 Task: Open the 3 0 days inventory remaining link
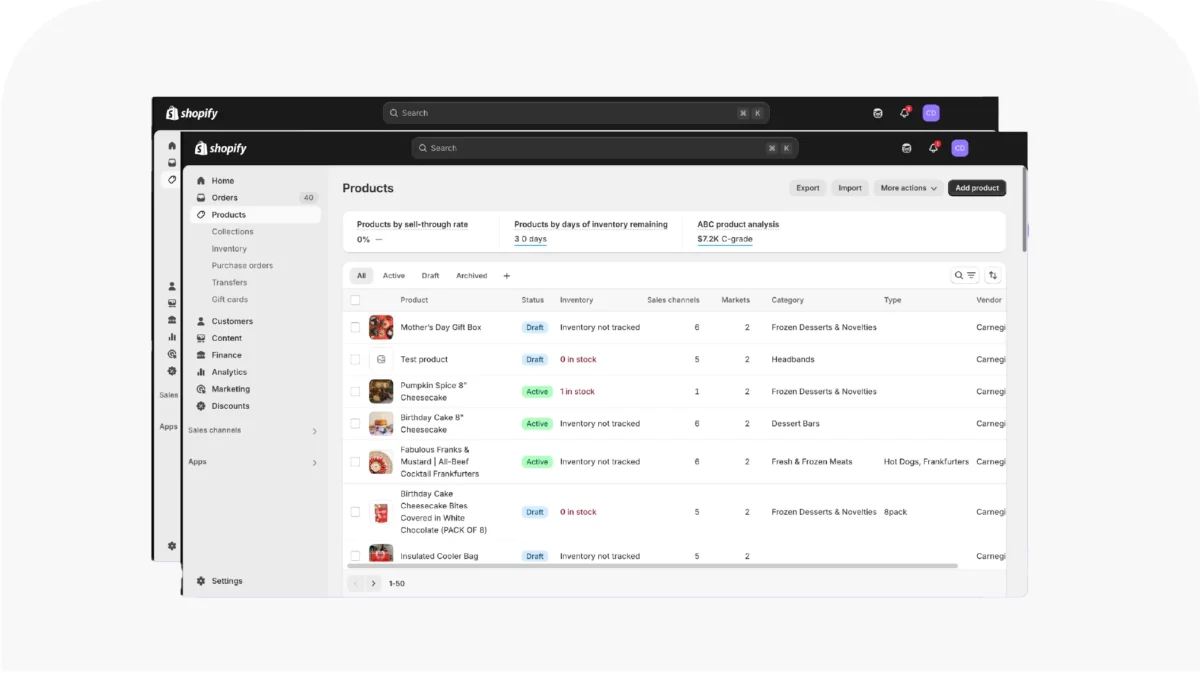click(x=530, y=239)
